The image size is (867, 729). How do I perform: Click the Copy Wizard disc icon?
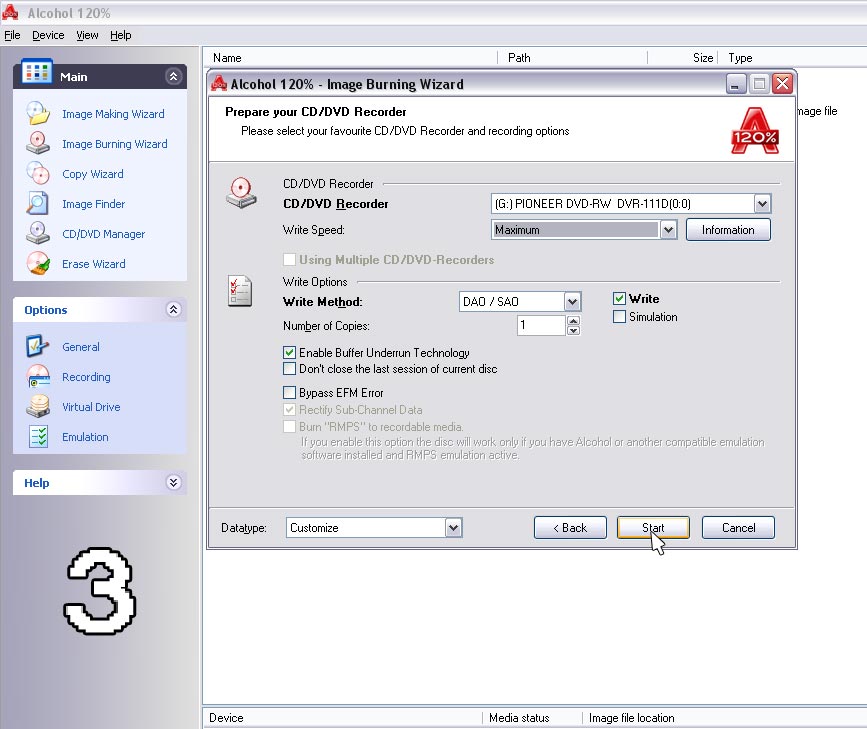[38, 173]
